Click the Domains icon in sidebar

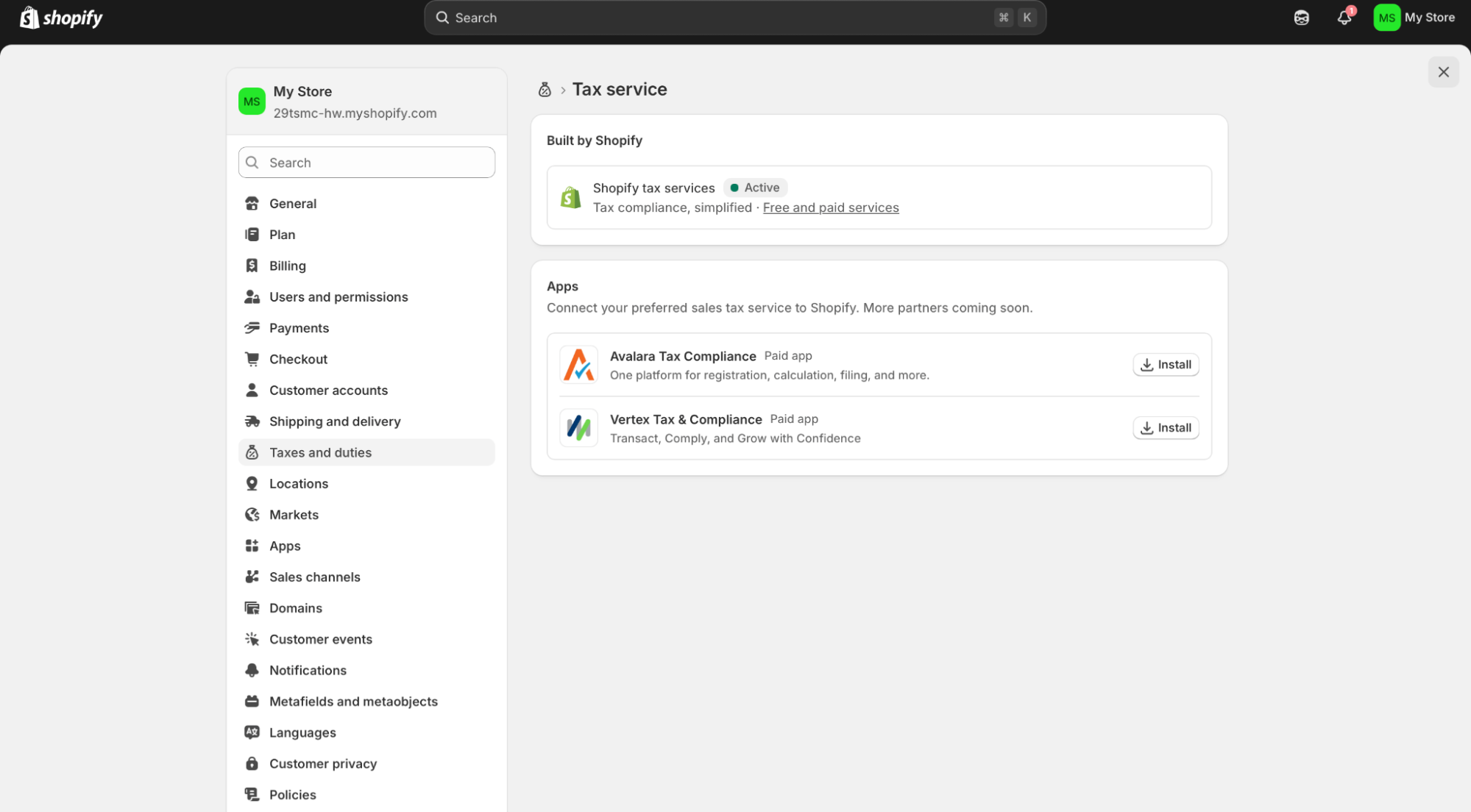tap(252, 608)
